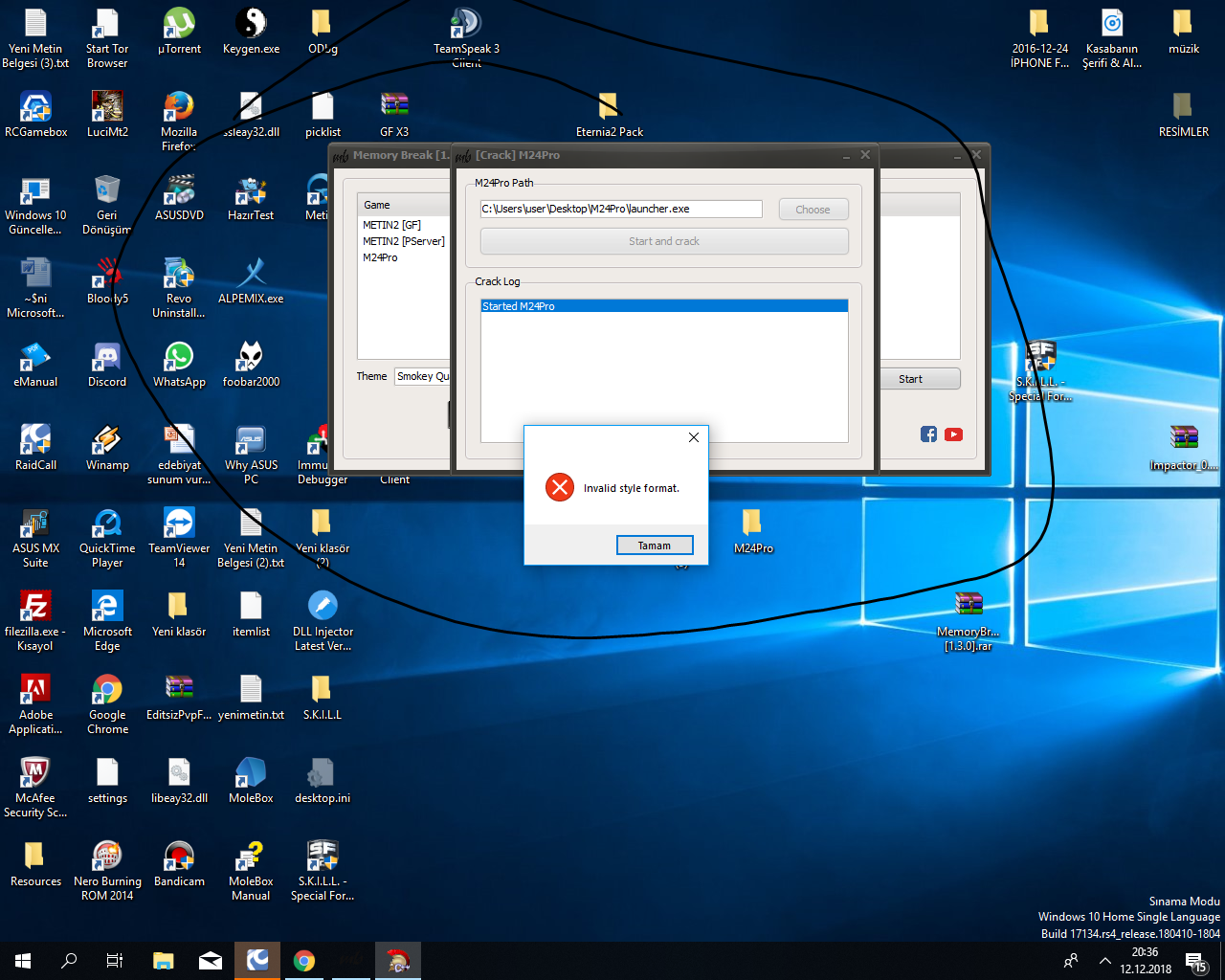Click the M24Pro Path input field
The width and height of the screenshot is (1225, 980).
(621, 209)
